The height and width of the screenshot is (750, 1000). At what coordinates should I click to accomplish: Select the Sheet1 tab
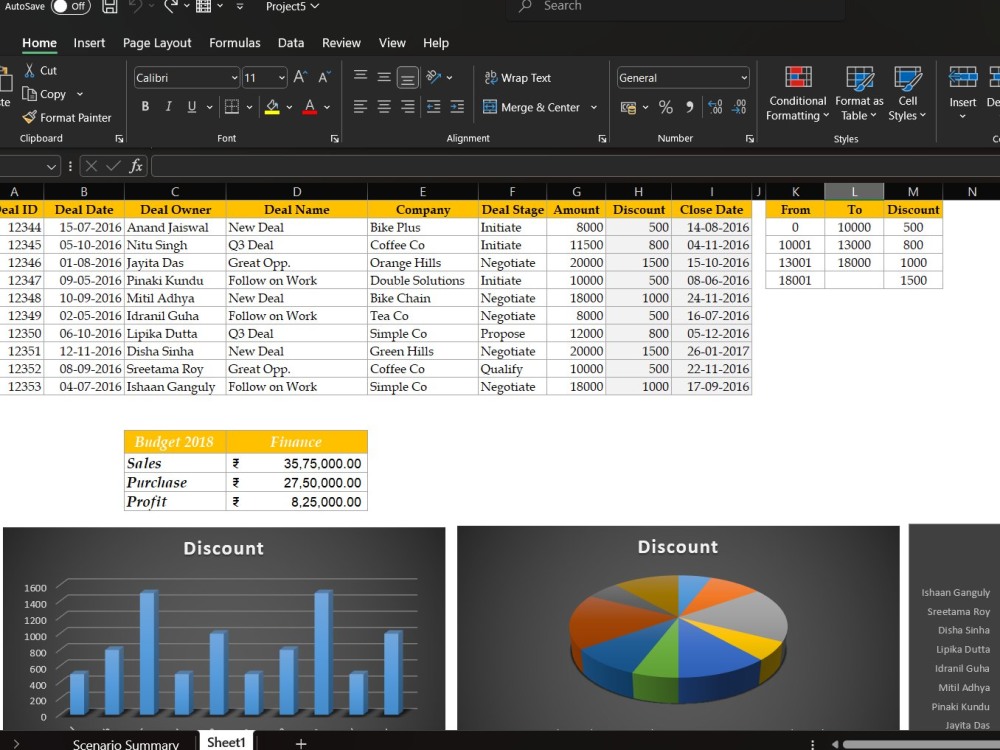(226, 742)
